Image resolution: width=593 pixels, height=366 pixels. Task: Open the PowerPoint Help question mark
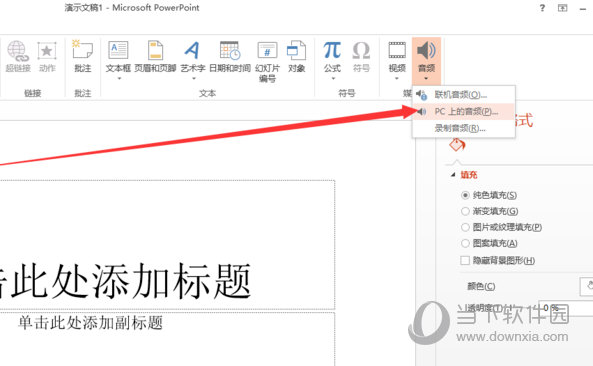542,8
